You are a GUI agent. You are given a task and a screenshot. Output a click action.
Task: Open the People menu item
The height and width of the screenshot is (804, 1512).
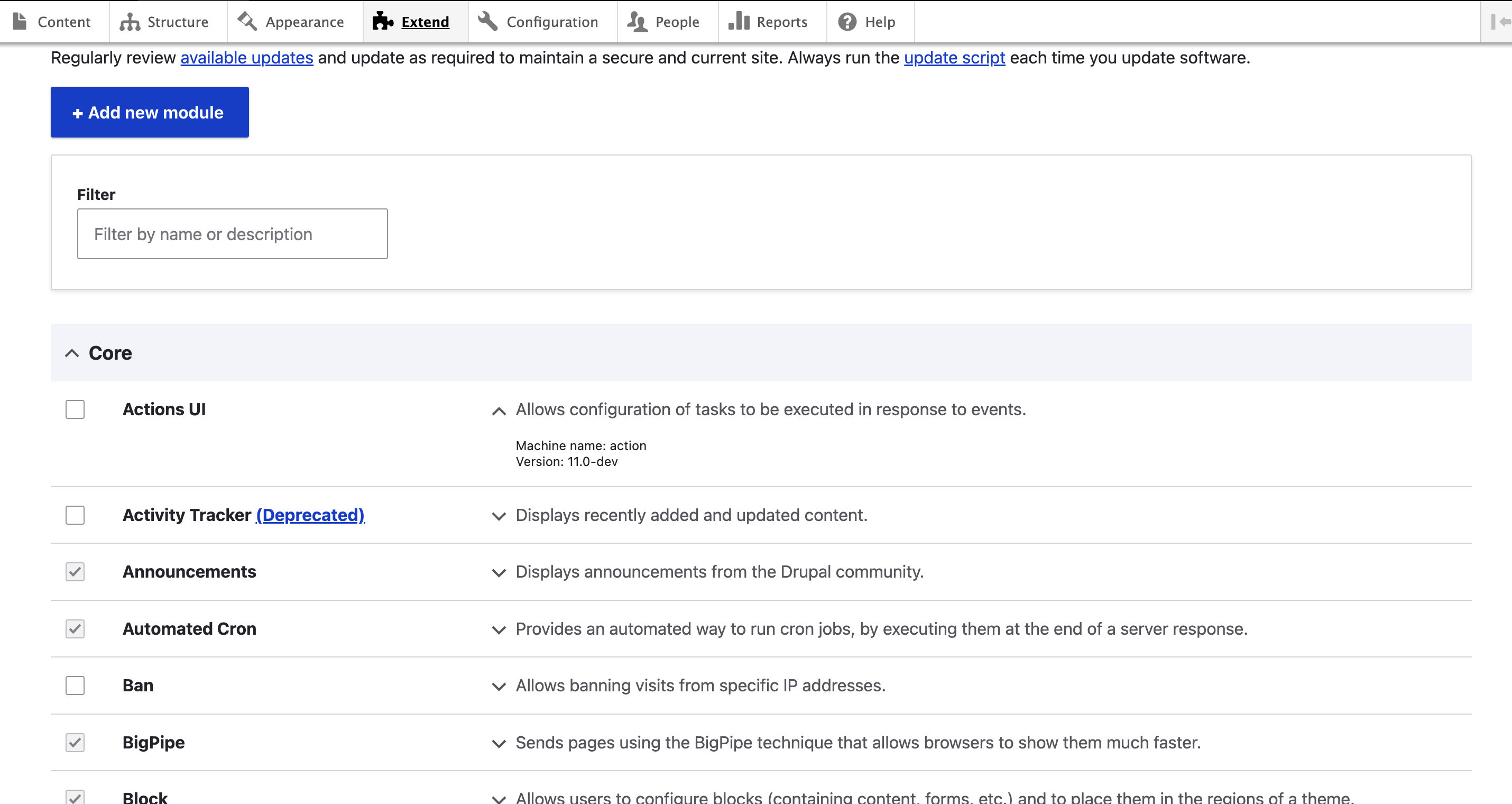click(668, 22)
